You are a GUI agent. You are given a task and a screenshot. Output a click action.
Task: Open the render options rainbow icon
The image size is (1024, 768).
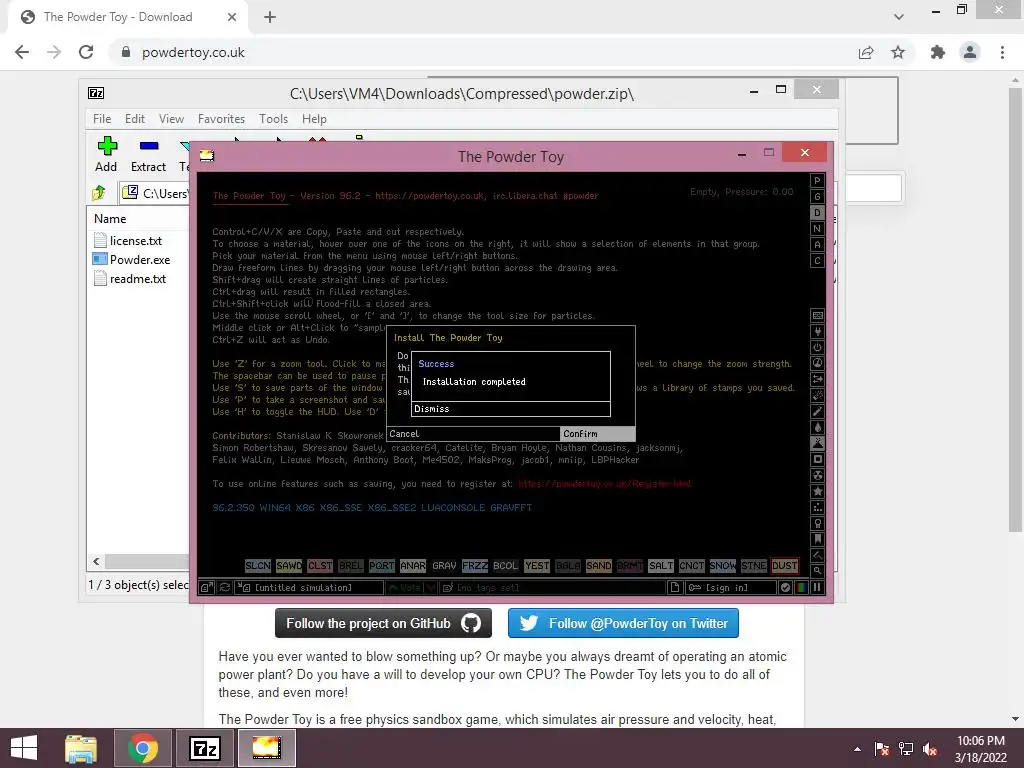pyautogui.click(x=801, y=588)
